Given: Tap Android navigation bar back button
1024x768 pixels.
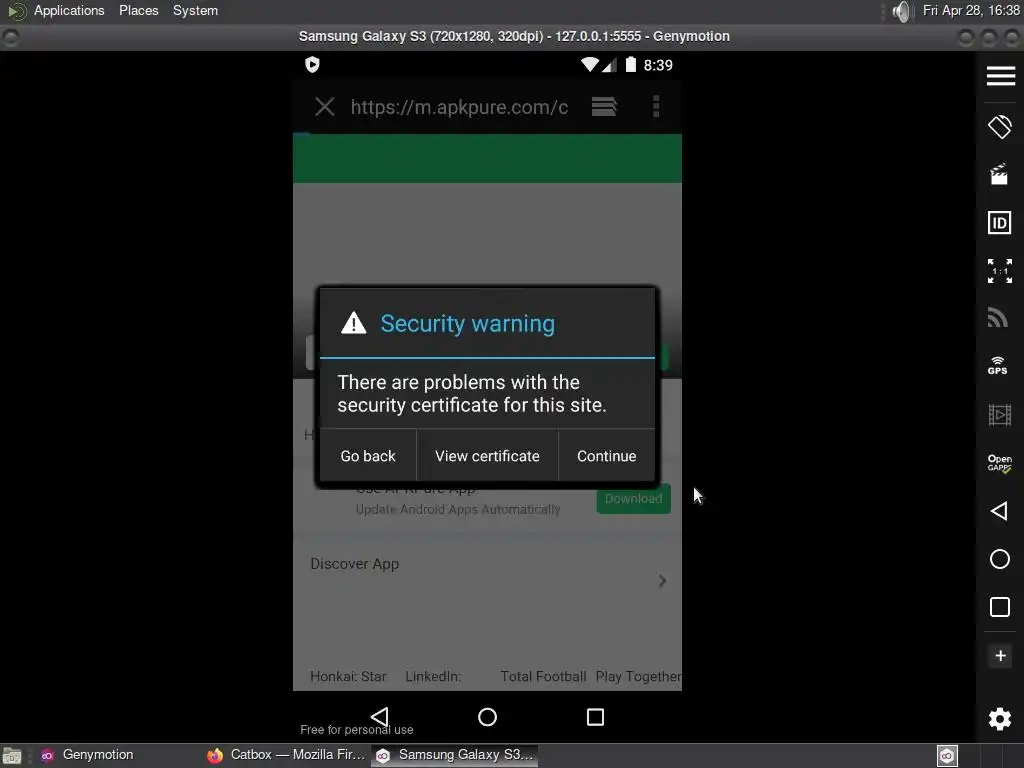Looking at the screenshot, I should pos(379,716).
